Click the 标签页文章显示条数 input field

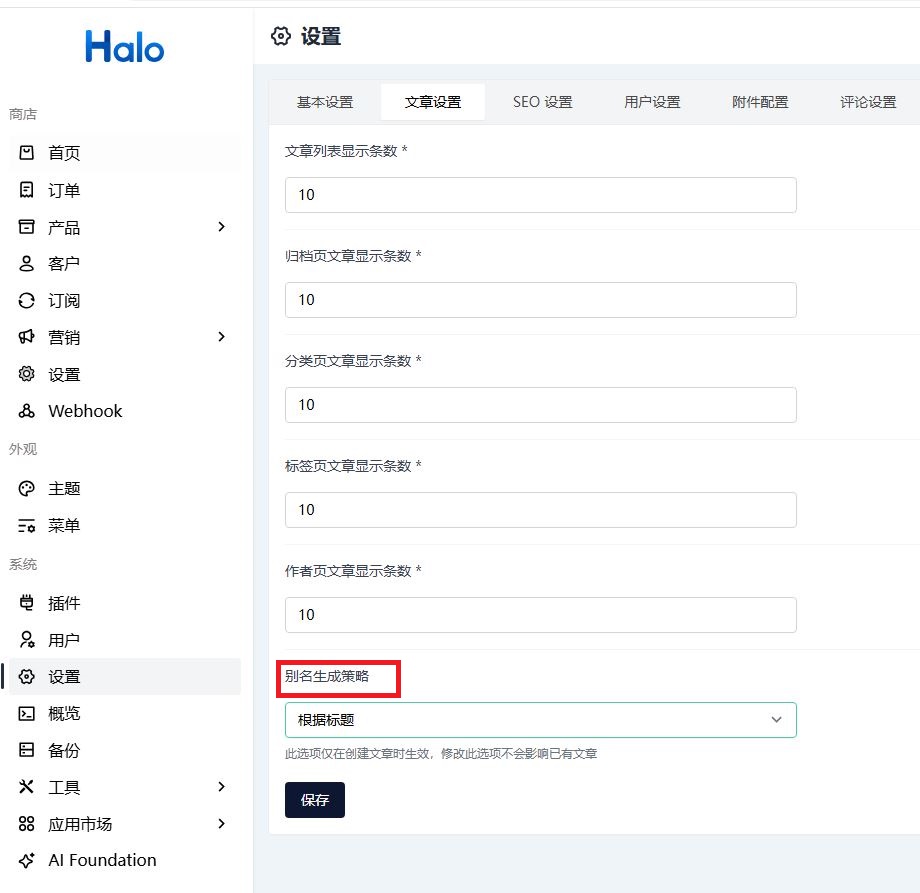(x=540, y=510)
